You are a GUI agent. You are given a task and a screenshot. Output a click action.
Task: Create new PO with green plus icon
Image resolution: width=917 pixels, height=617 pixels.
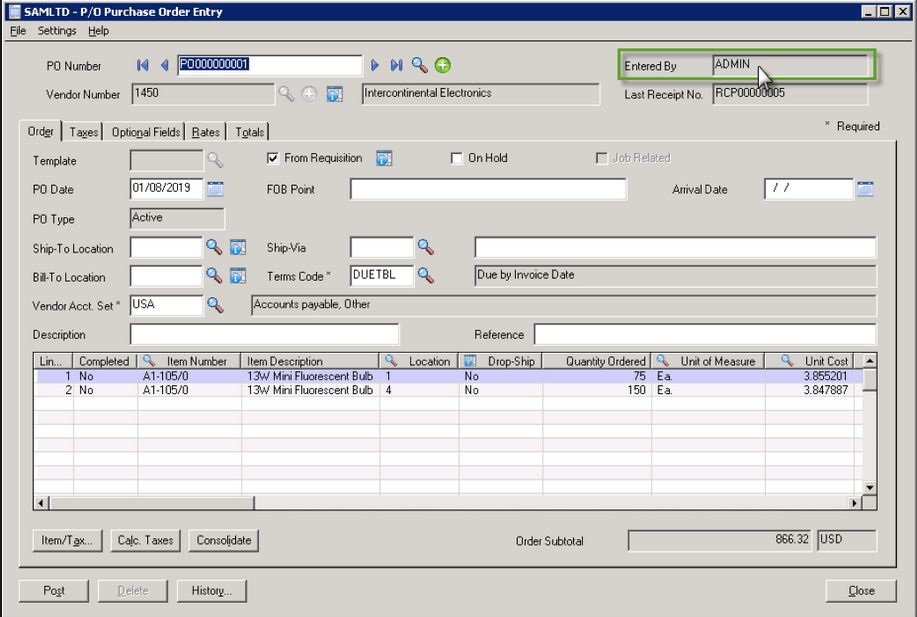click(442, 65)
